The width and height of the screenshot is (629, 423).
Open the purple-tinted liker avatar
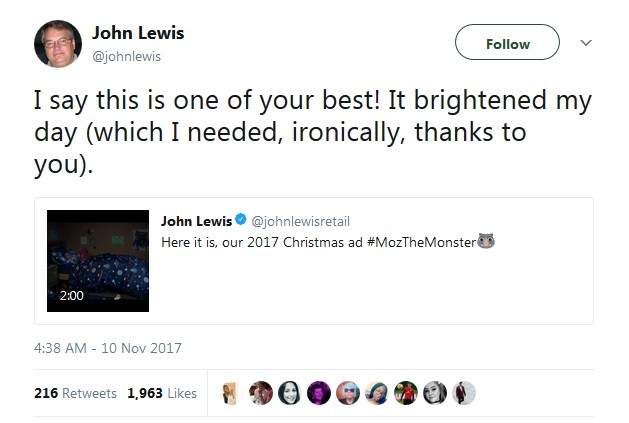[x=319, y=393]
